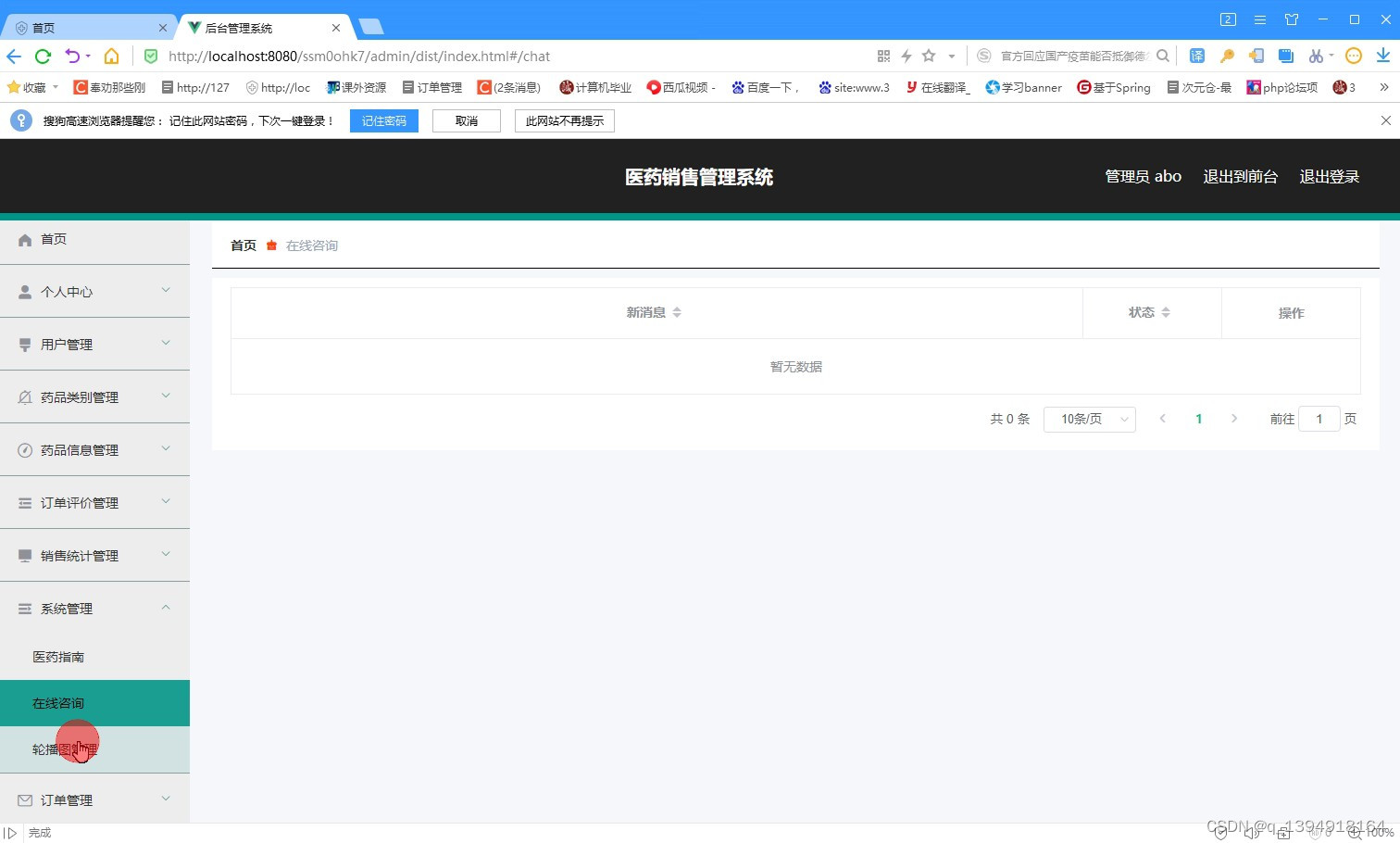The height and width of the screenshot is (843, 1400).
Task: Expand 销售统计管理 menu
Action: tap(94, 556)
